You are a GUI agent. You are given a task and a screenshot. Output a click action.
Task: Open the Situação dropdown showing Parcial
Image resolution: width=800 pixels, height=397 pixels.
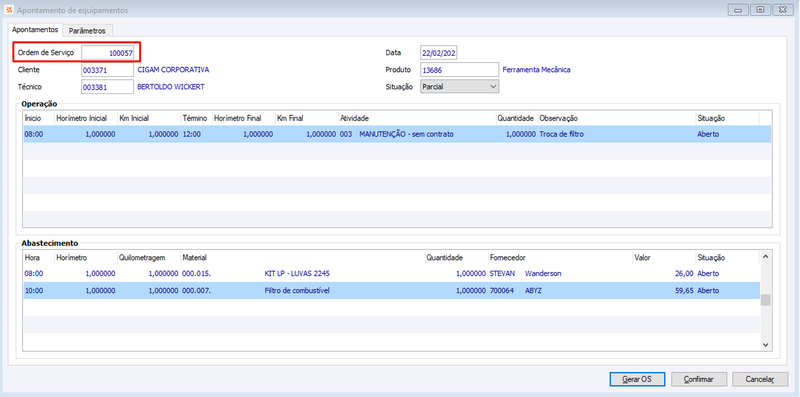point(459,87)
